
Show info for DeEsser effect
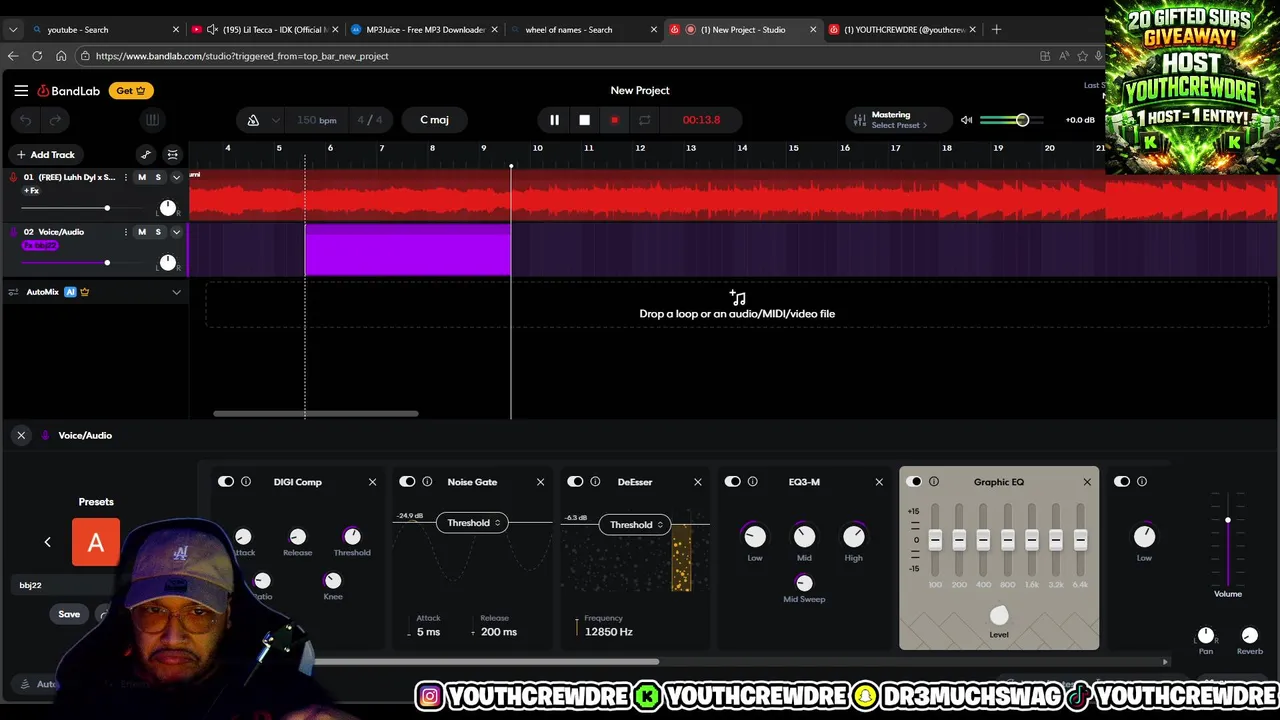(x=595, y=482)
